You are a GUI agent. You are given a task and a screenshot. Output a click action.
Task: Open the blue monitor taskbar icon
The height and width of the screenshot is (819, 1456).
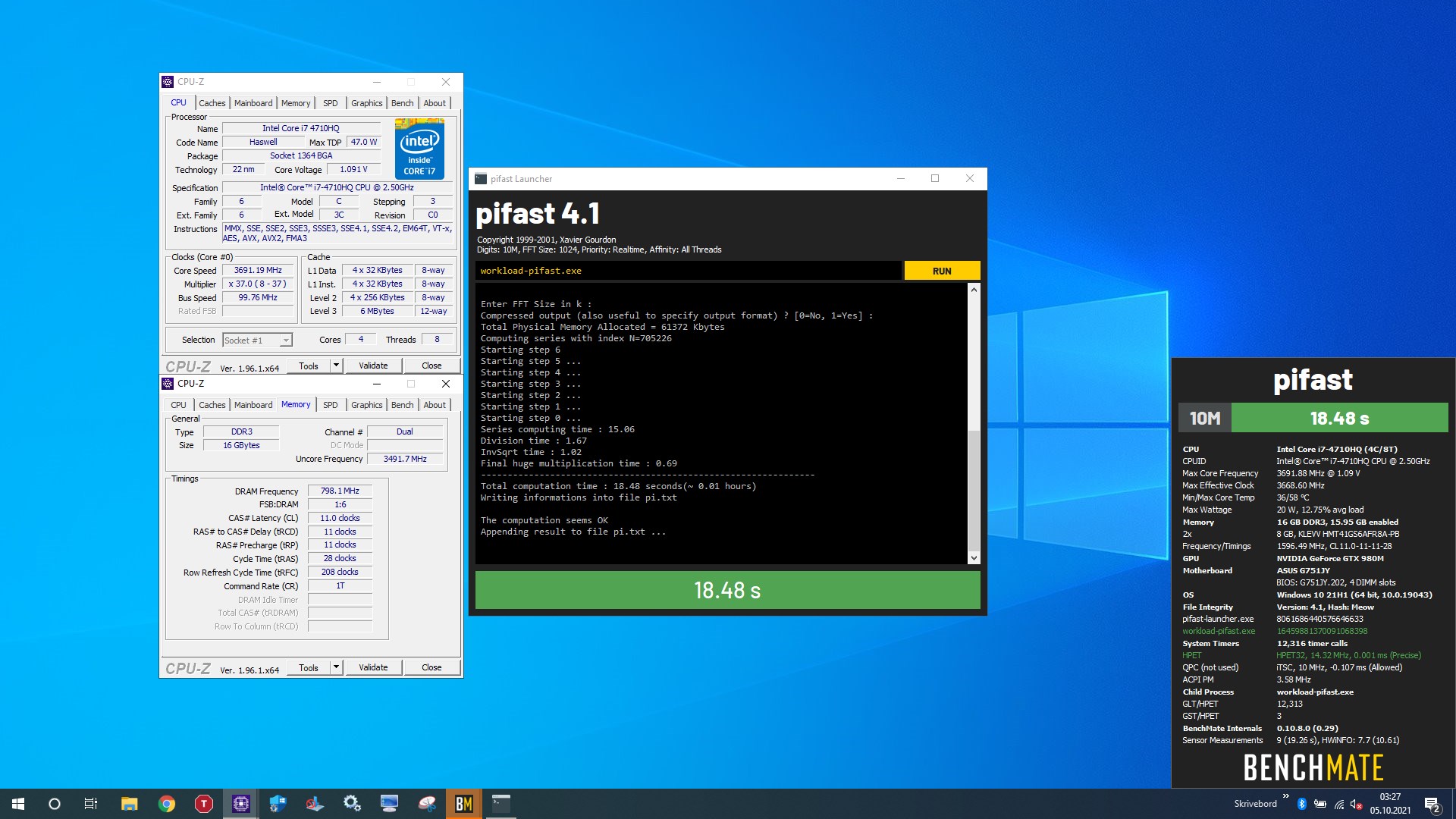389,804
